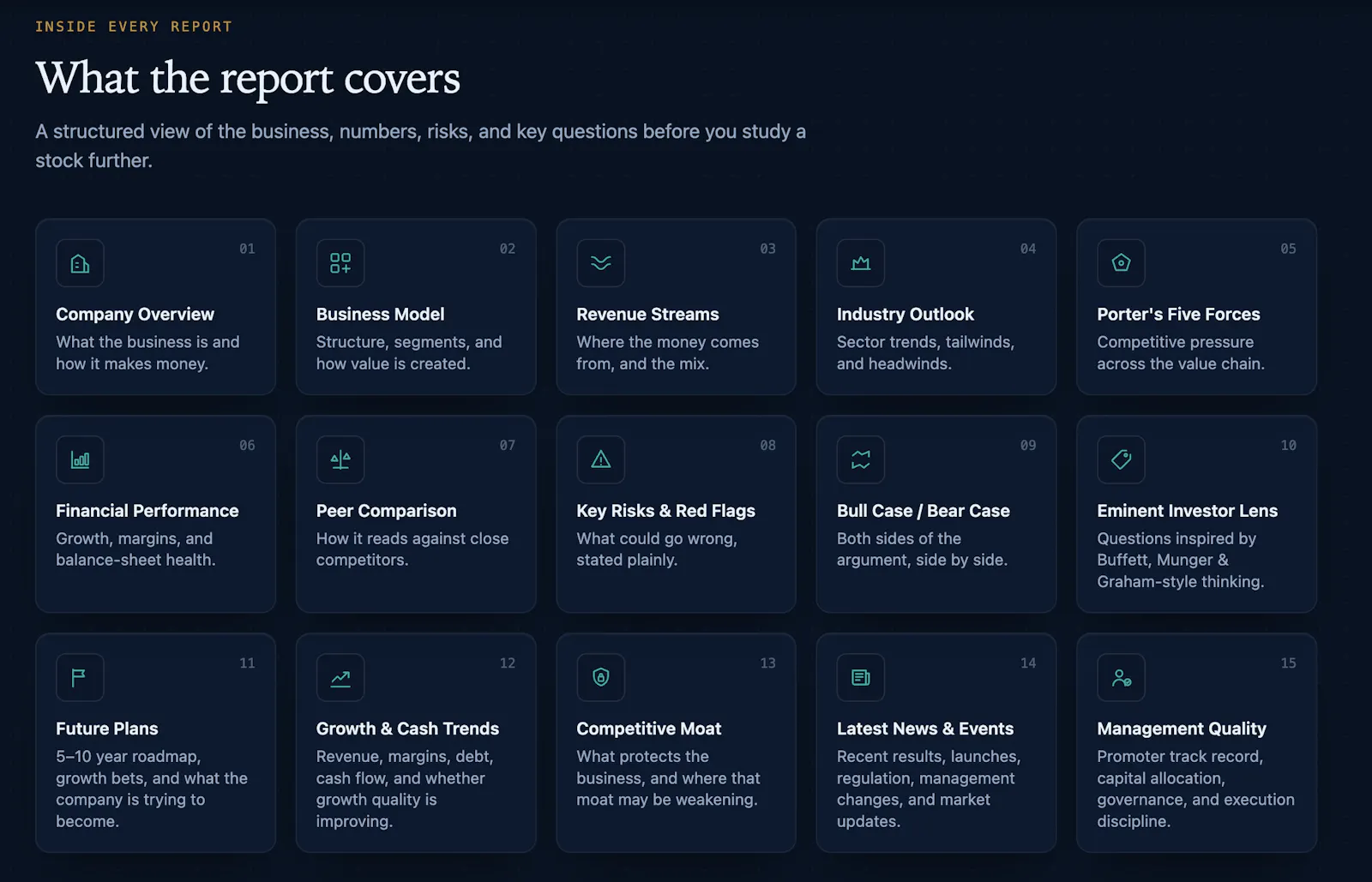Click the Eminent Investor Lens tag icon
Viewport: 1372px width, 882px height.
[1122, 459]
